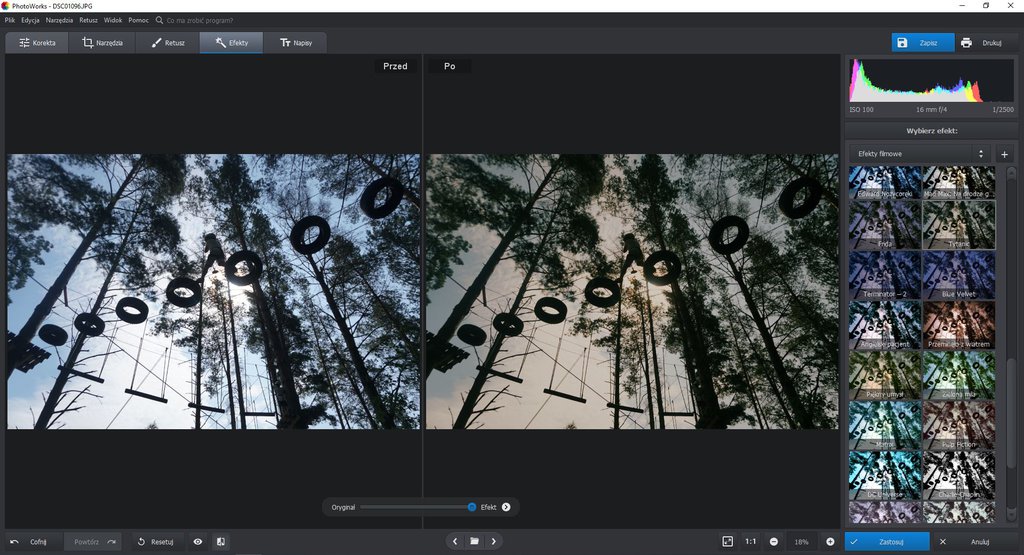Select the Efekty effects tab
This screenshot has width=1024, height=555.
tap(231, 42)
